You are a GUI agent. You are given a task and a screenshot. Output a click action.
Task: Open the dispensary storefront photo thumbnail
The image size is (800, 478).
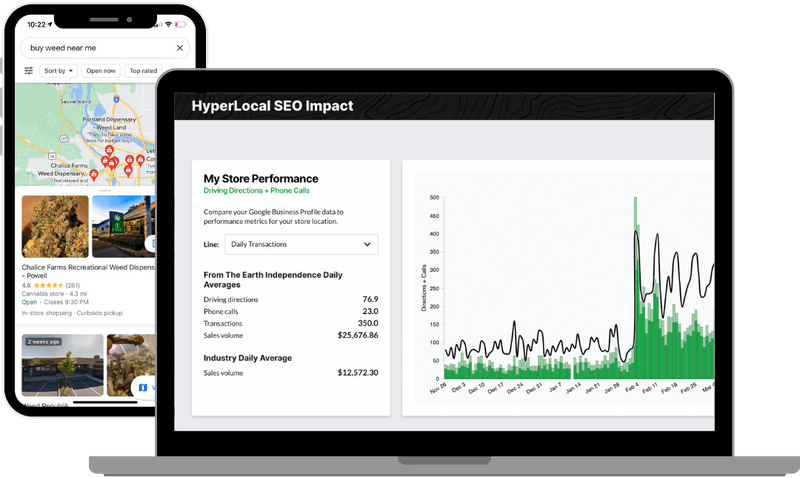(123, 227)
